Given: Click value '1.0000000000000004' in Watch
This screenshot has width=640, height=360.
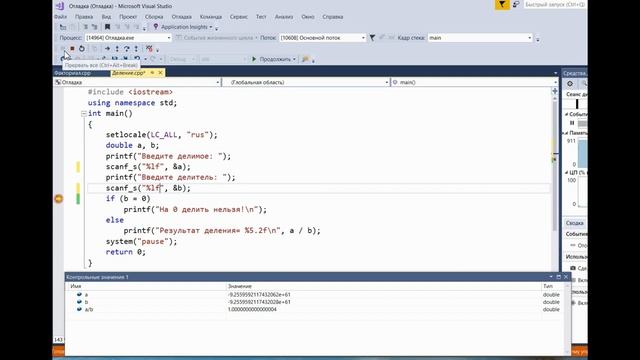Looking at the screenshot, I should point(252,309).
